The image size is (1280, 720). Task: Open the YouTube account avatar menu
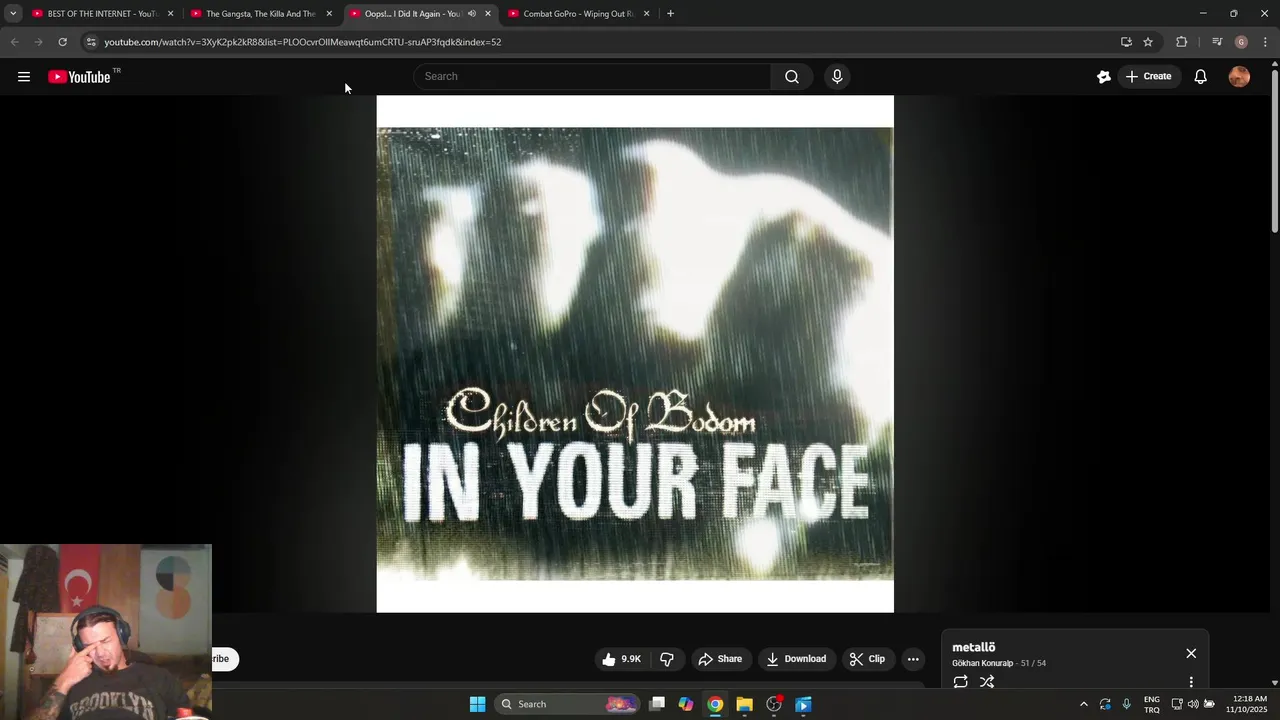pos(1239,77)
